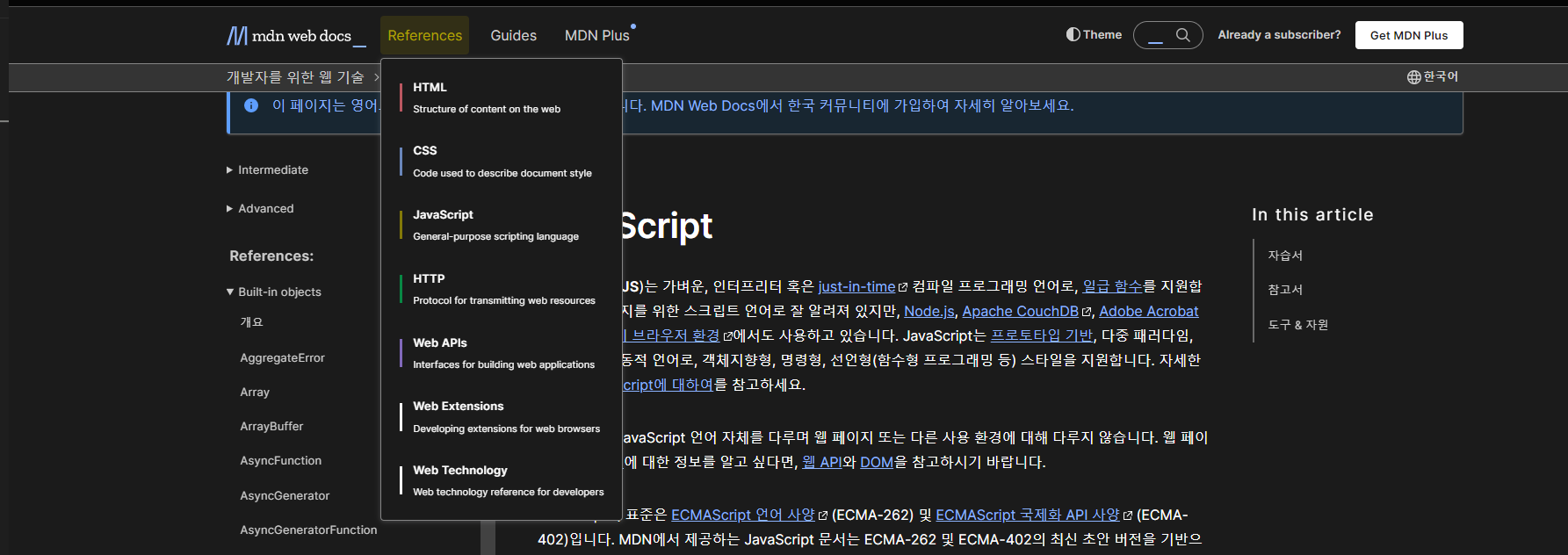Open the References menu

[x=425, y=35]
